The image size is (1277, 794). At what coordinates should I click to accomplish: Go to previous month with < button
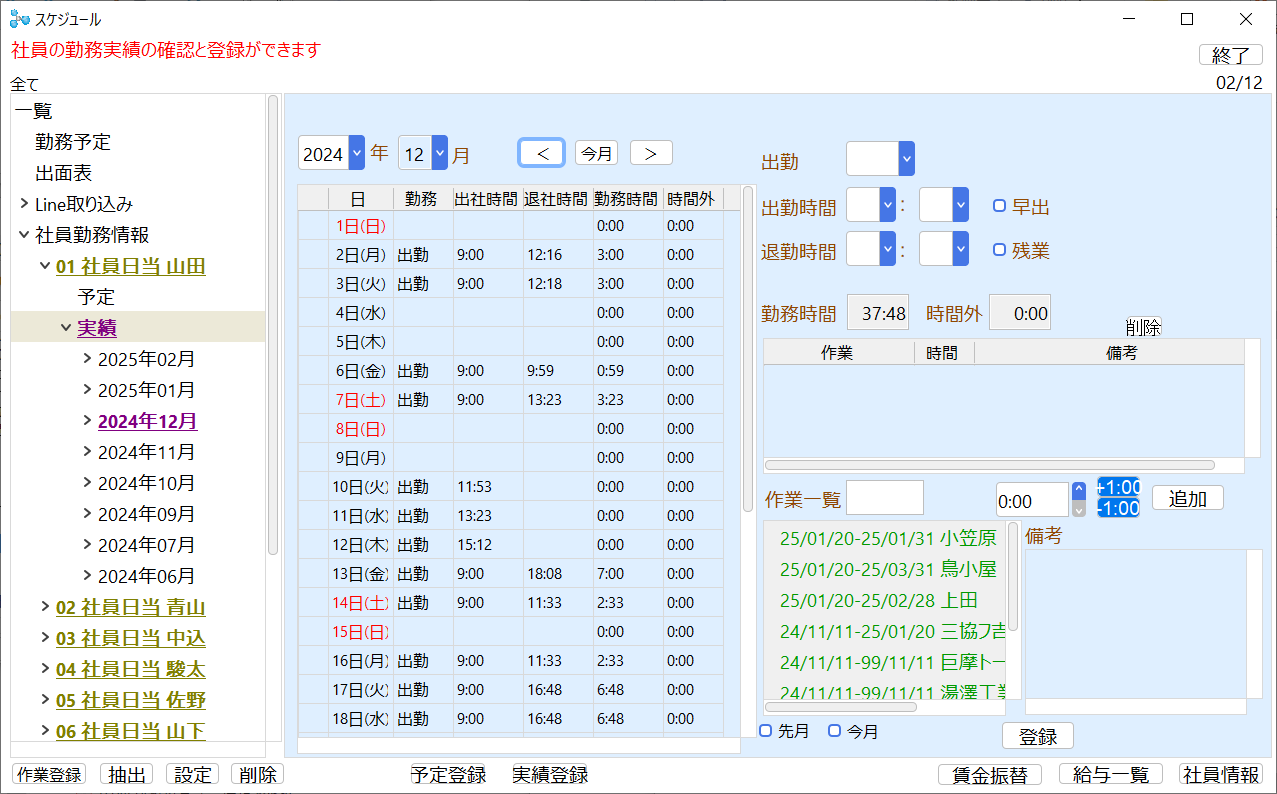coord(541,153)
